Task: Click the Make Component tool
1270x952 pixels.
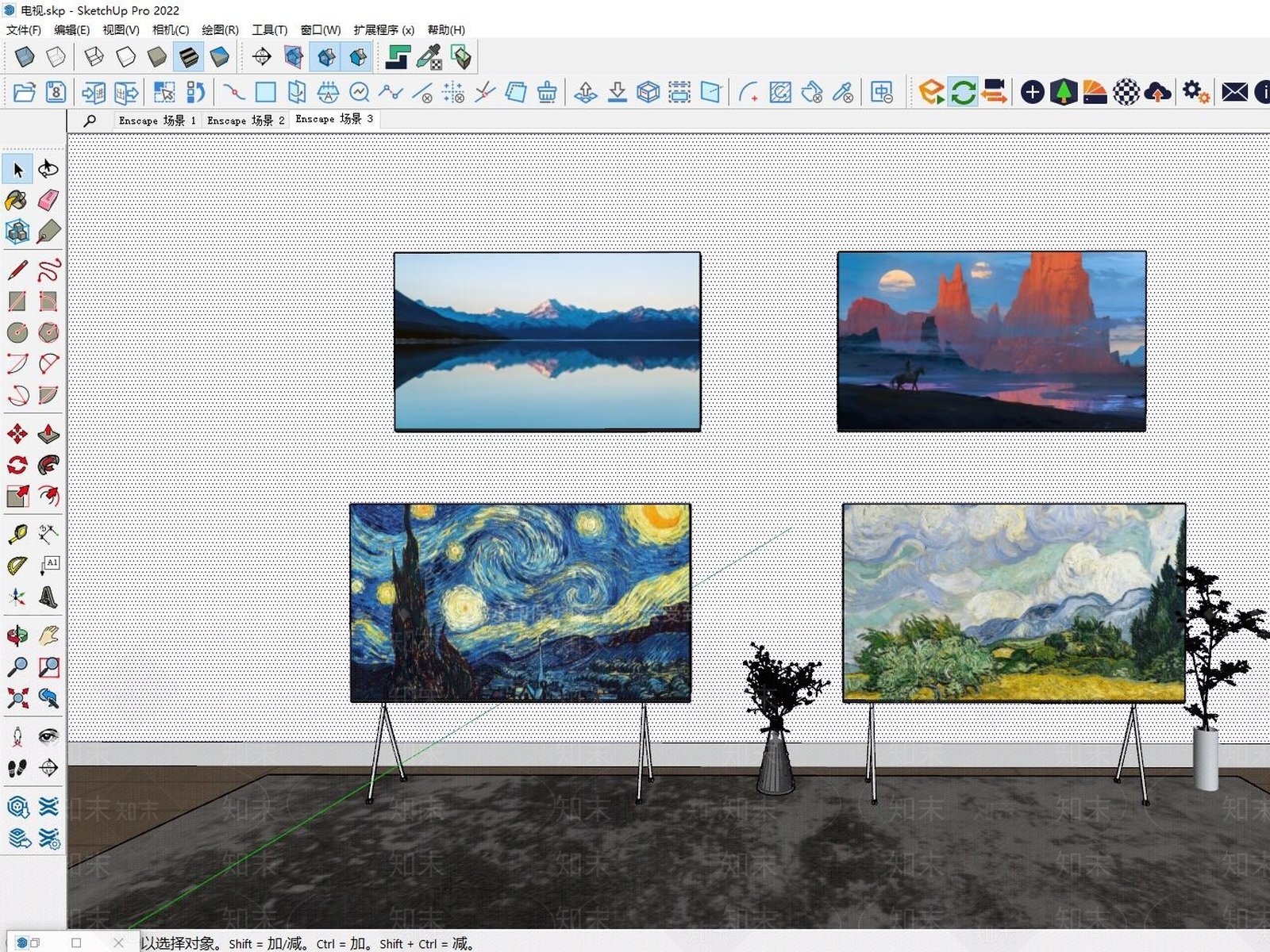Action: click(x=17, y=232)
